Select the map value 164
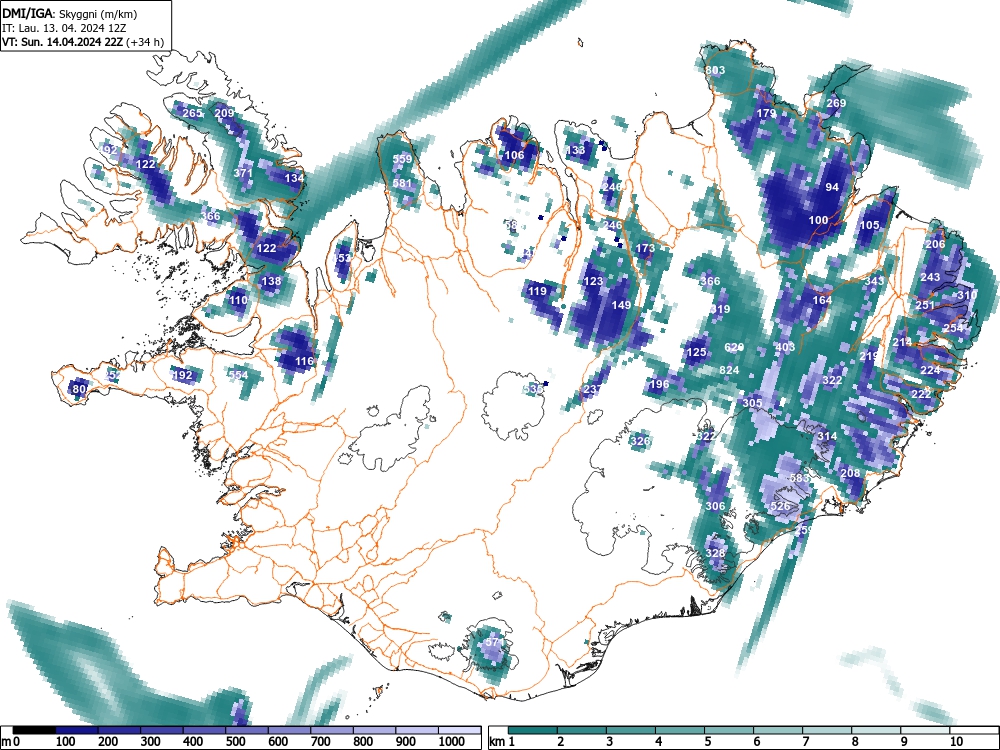Viewport: 1000px width, 750px height. pos(822,300)
